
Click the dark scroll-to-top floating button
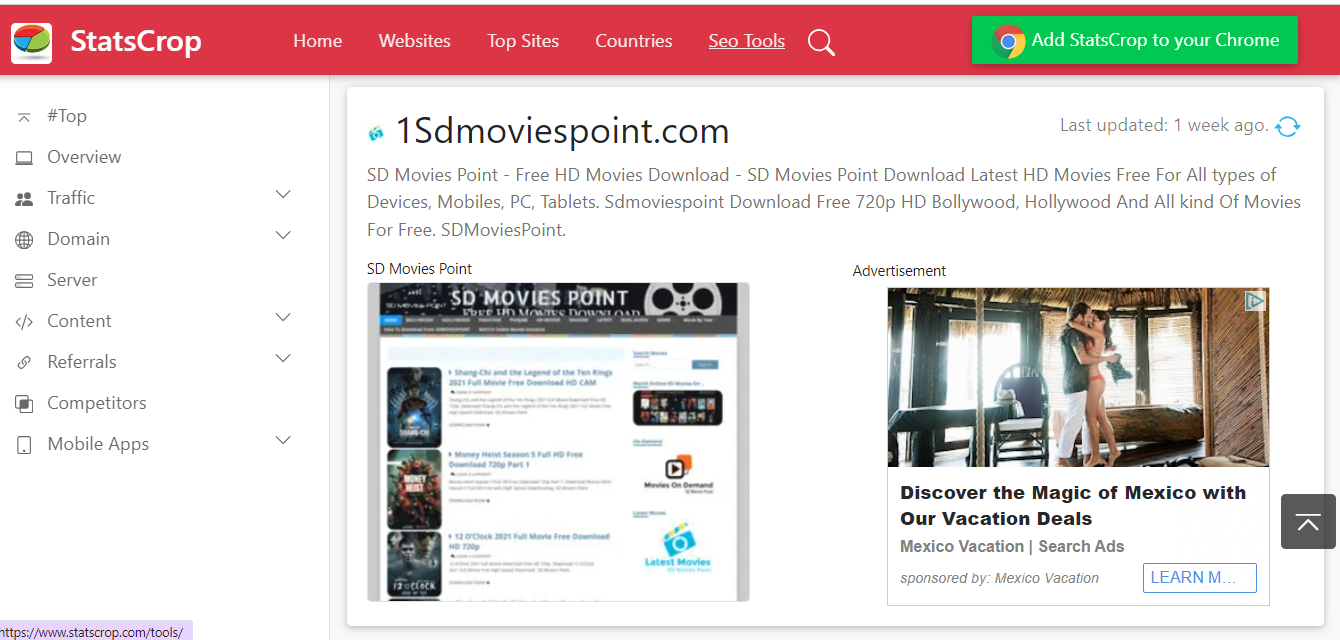pyautogui.click(x=1308, y=521)
